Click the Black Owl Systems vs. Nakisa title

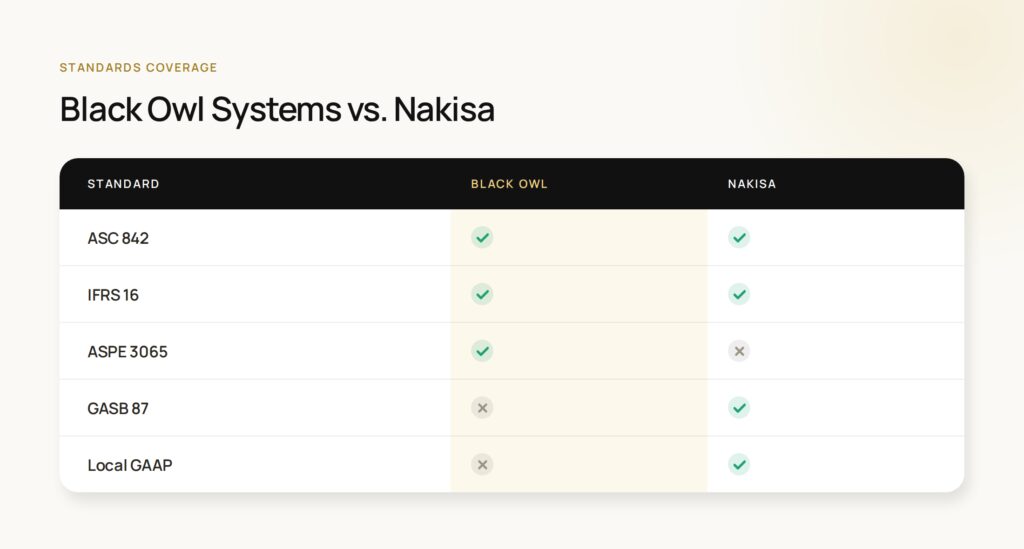(x=277, y=109)
